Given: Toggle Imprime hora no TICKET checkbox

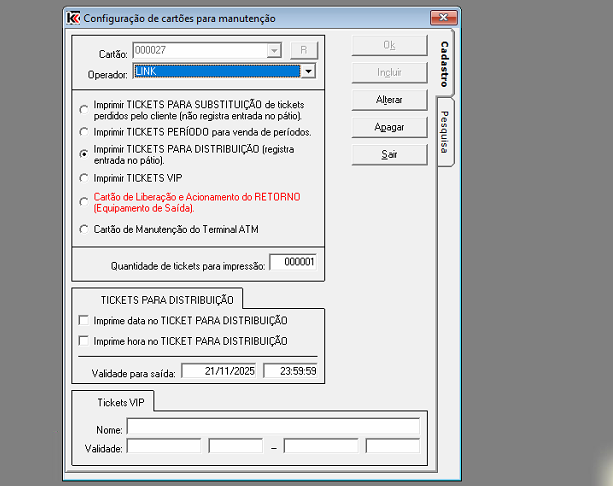Looking at the screenshot, I should click(84, 341).
